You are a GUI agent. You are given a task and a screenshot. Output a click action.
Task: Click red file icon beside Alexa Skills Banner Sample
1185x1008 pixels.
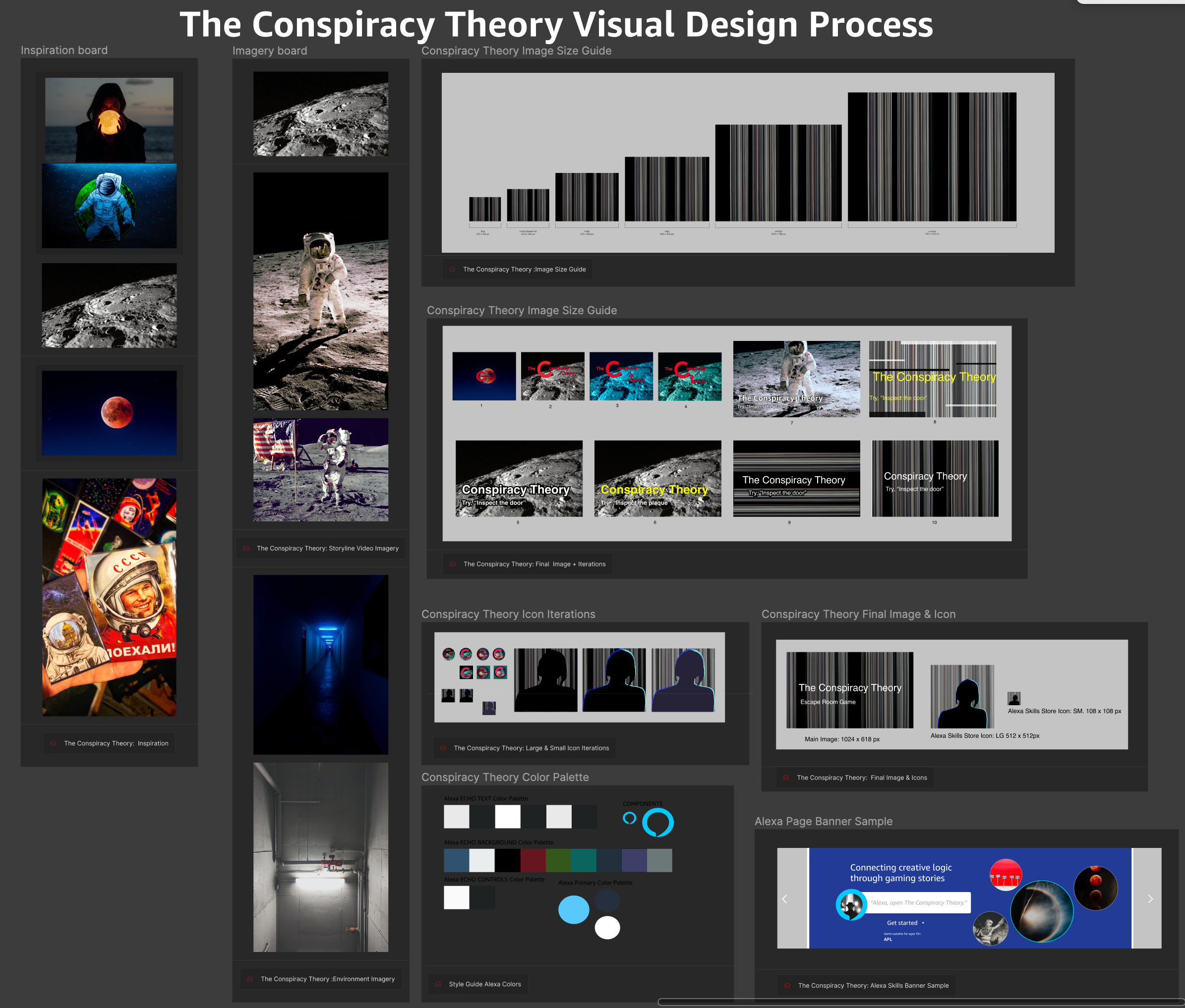point(787,985)
